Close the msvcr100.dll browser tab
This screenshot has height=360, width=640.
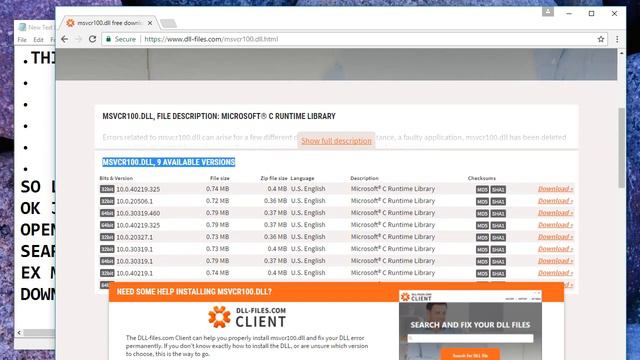coord(150,23)
